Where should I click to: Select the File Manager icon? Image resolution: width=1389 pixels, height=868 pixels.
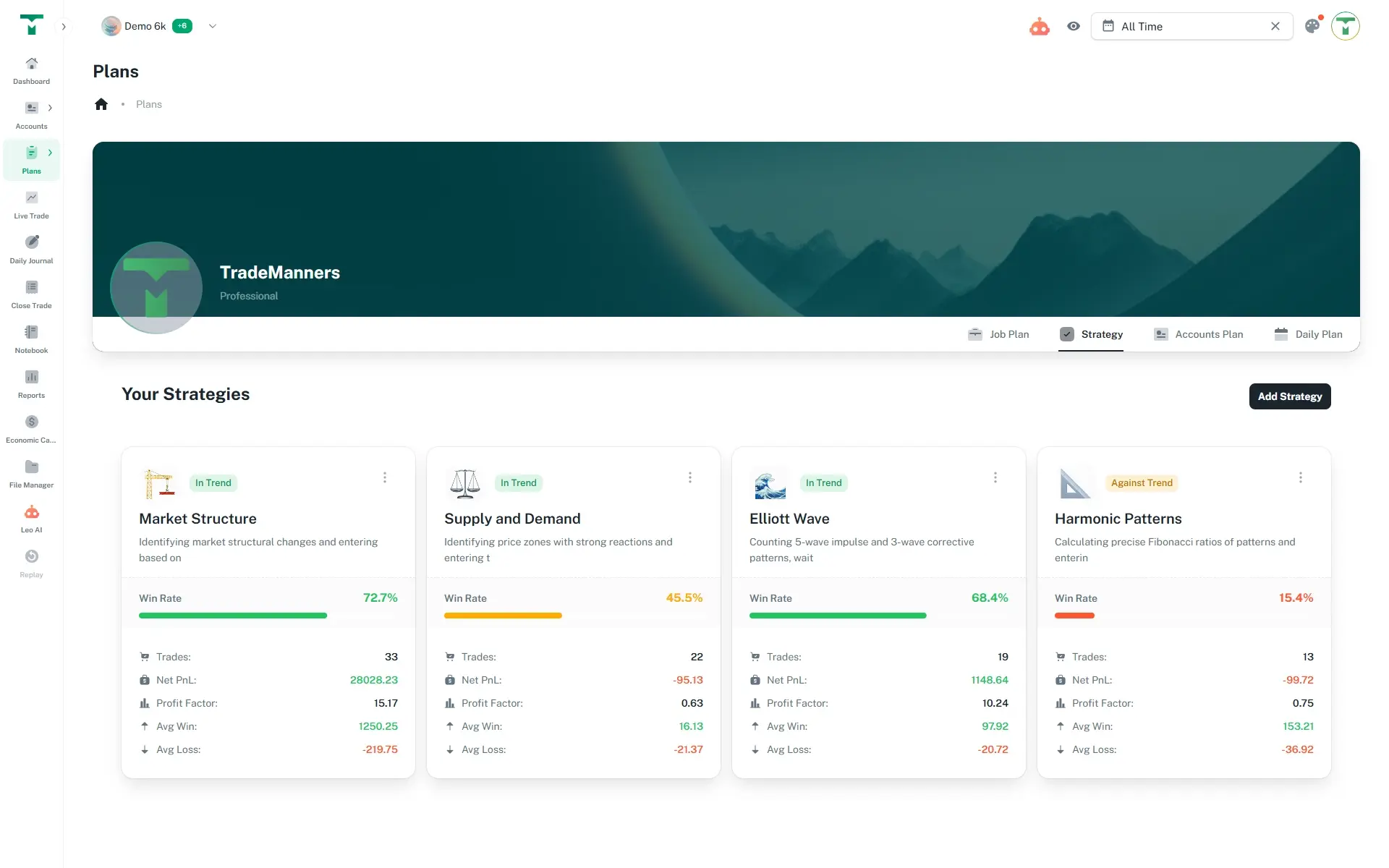pyautogui.click(x=31, y=474)
